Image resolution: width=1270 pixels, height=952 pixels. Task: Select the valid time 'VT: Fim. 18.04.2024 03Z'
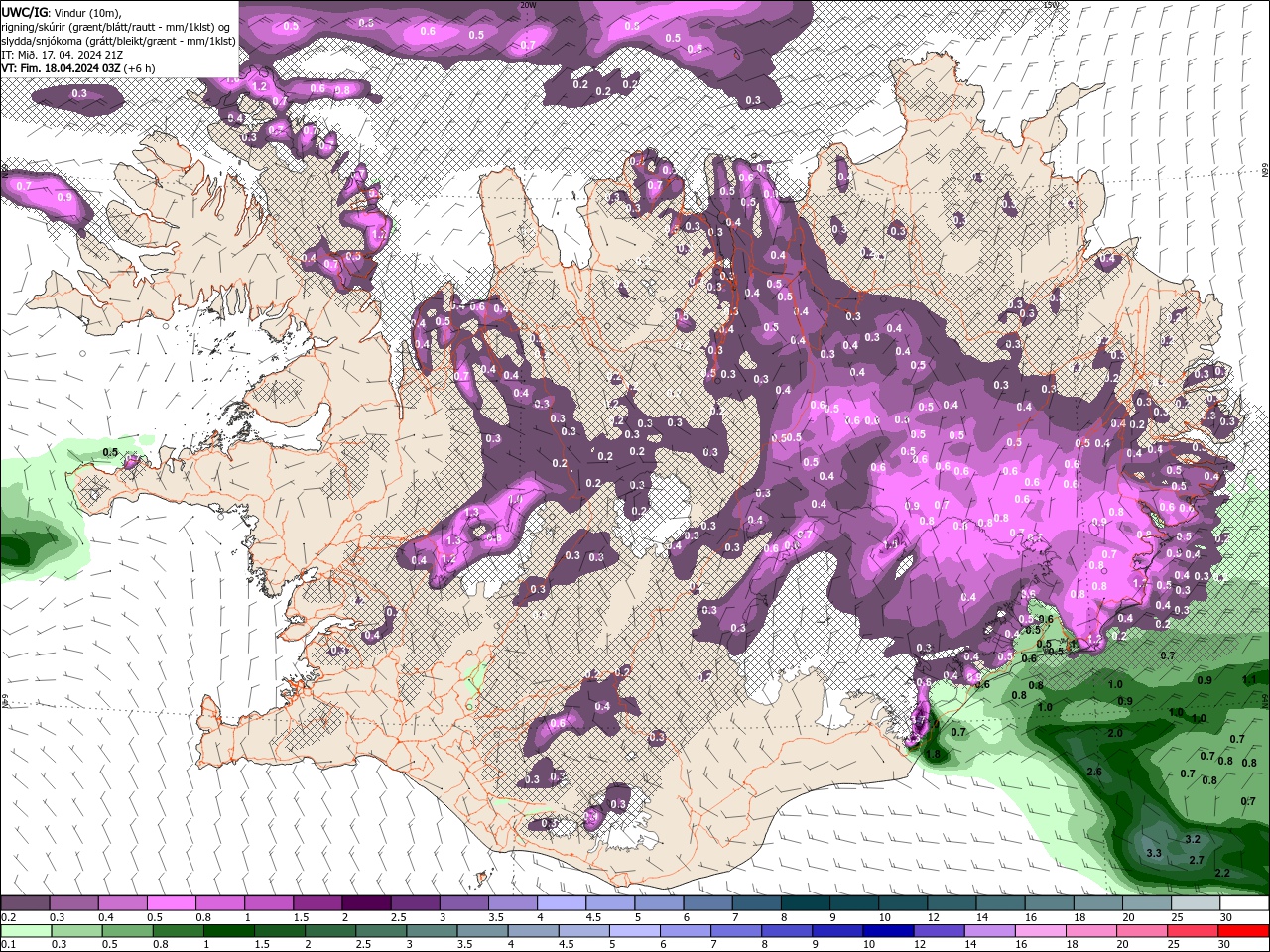62,68
